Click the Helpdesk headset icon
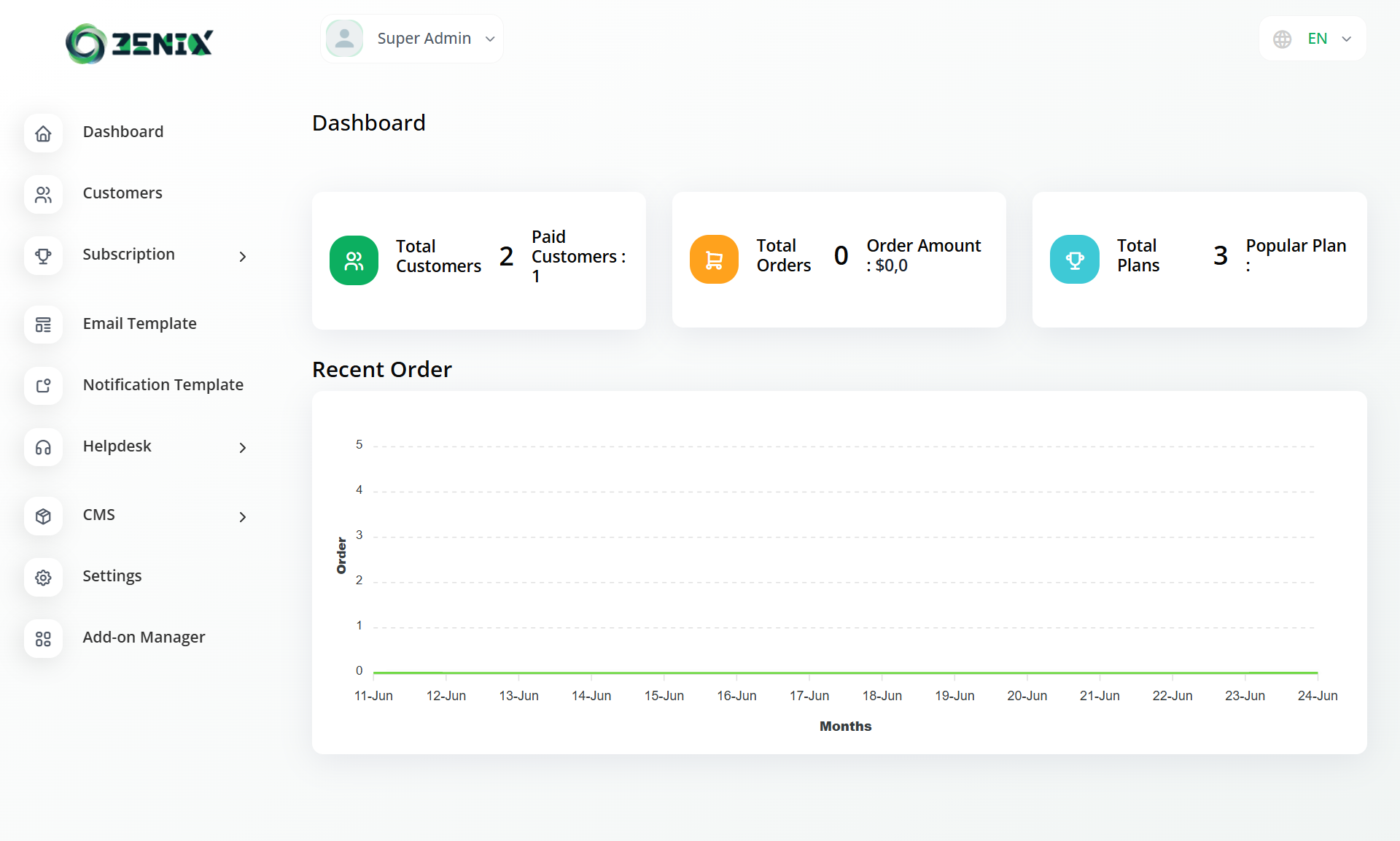1400x841 pixels. tap(43, 447)
